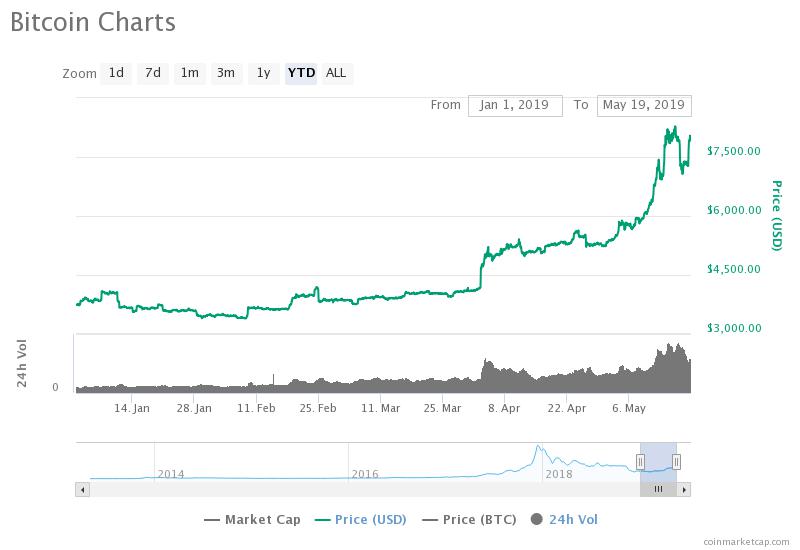Click the From date field
The image size is (800, 550).
[x=514, y=105]
